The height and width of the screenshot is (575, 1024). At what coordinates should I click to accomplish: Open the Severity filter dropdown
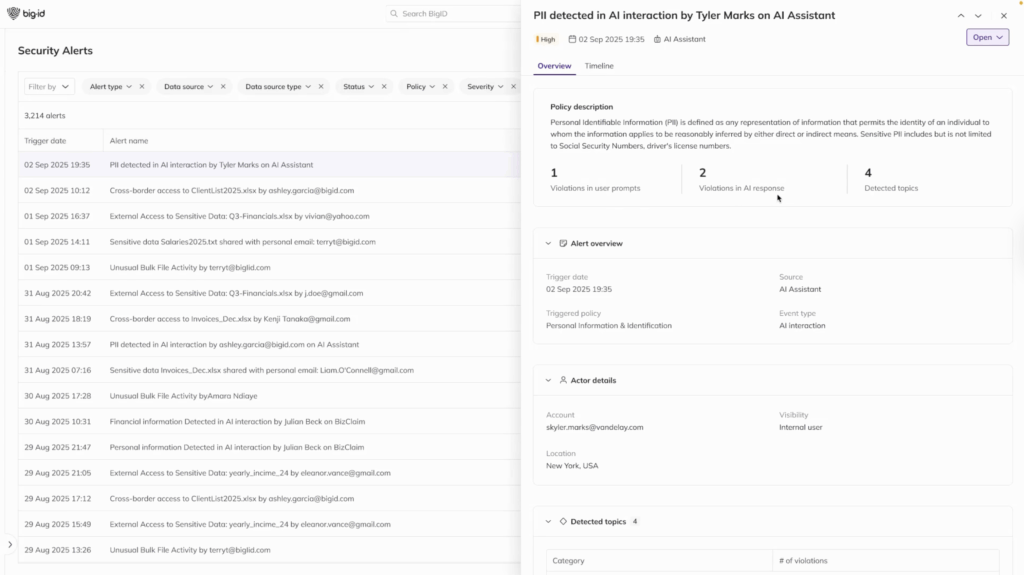(x=485, y=87)
